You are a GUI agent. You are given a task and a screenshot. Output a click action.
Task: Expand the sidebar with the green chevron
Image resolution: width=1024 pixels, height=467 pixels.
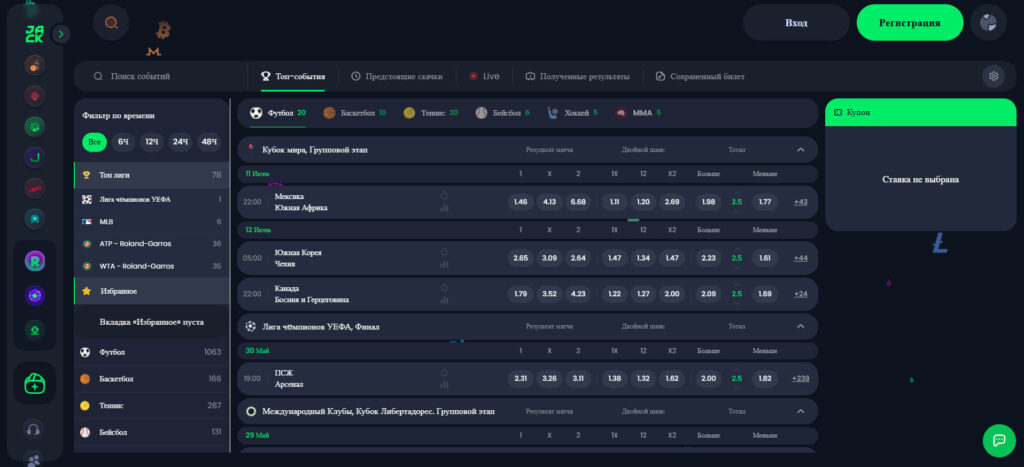click(61, 34)
